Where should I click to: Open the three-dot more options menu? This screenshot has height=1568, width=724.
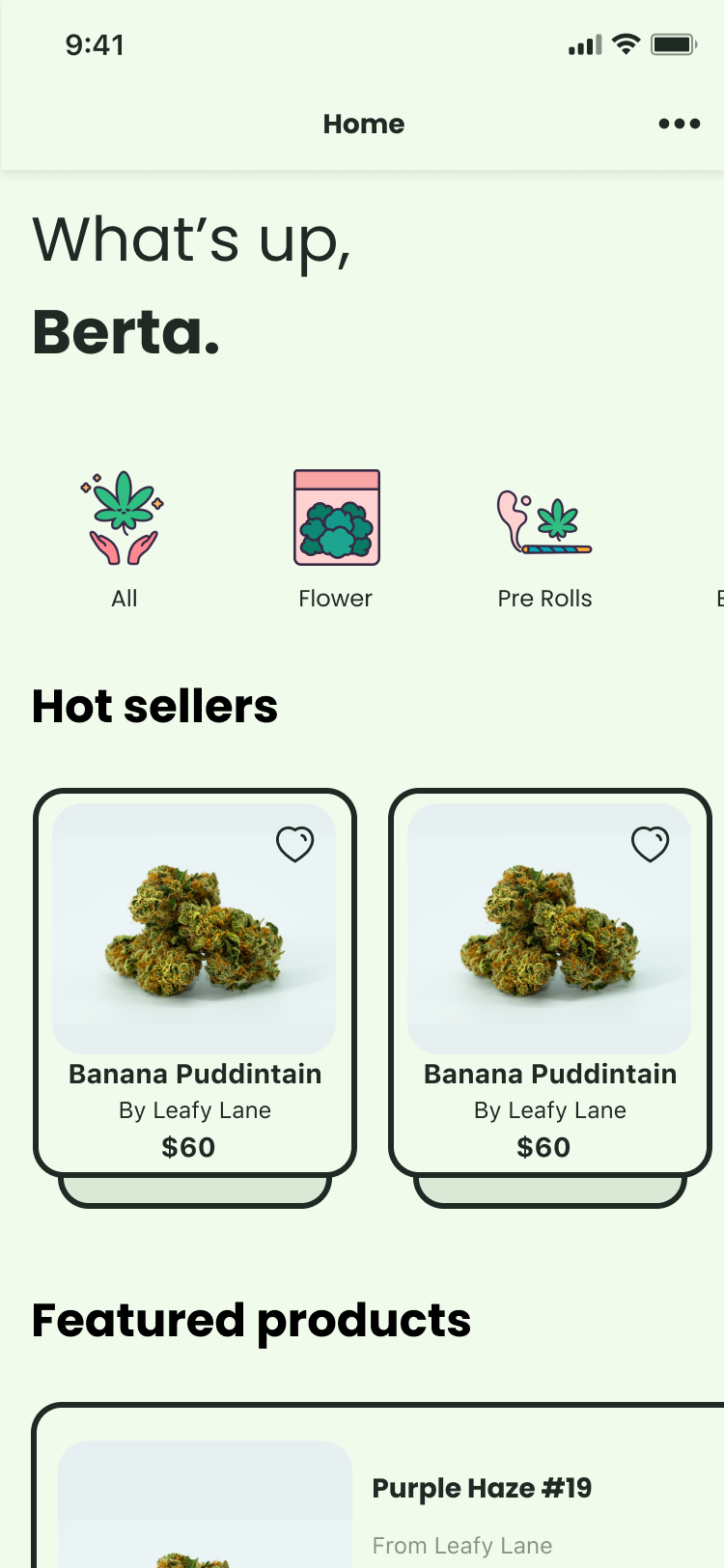pos(679,124)
